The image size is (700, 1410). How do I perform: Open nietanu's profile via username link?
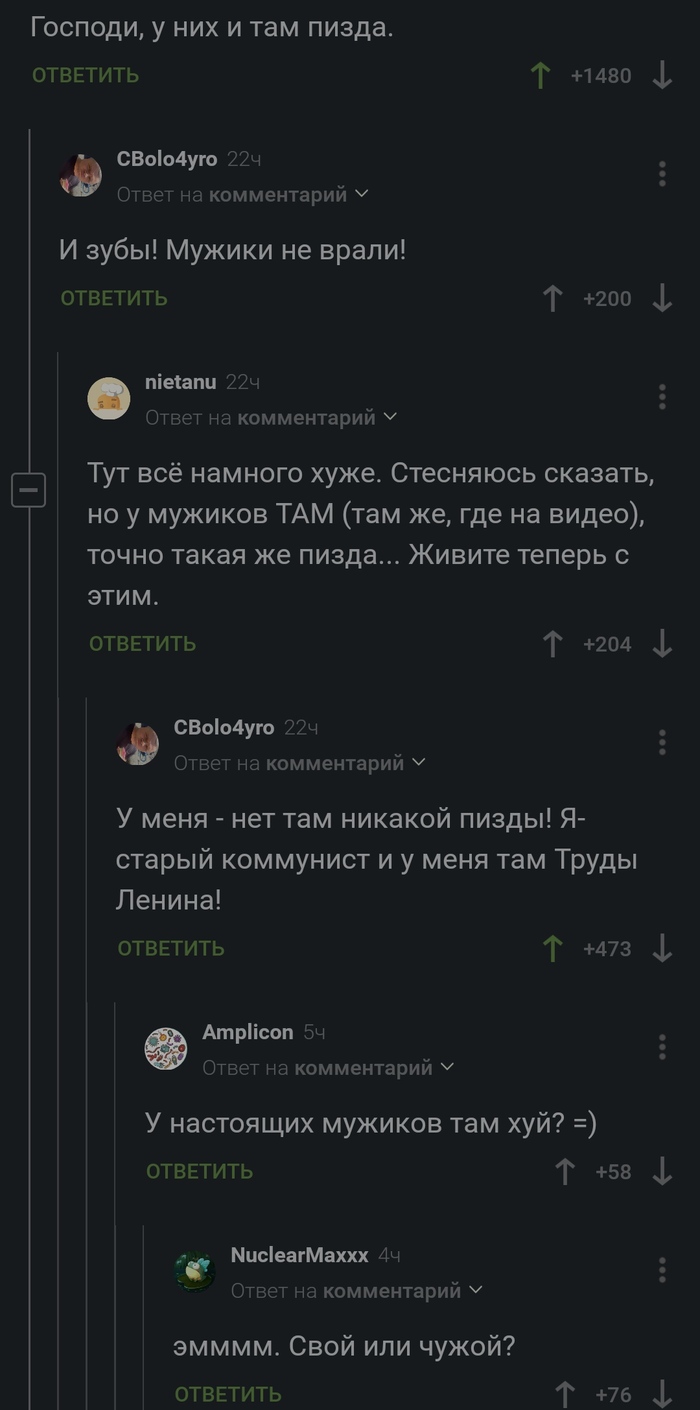click(x=183, y=381)
